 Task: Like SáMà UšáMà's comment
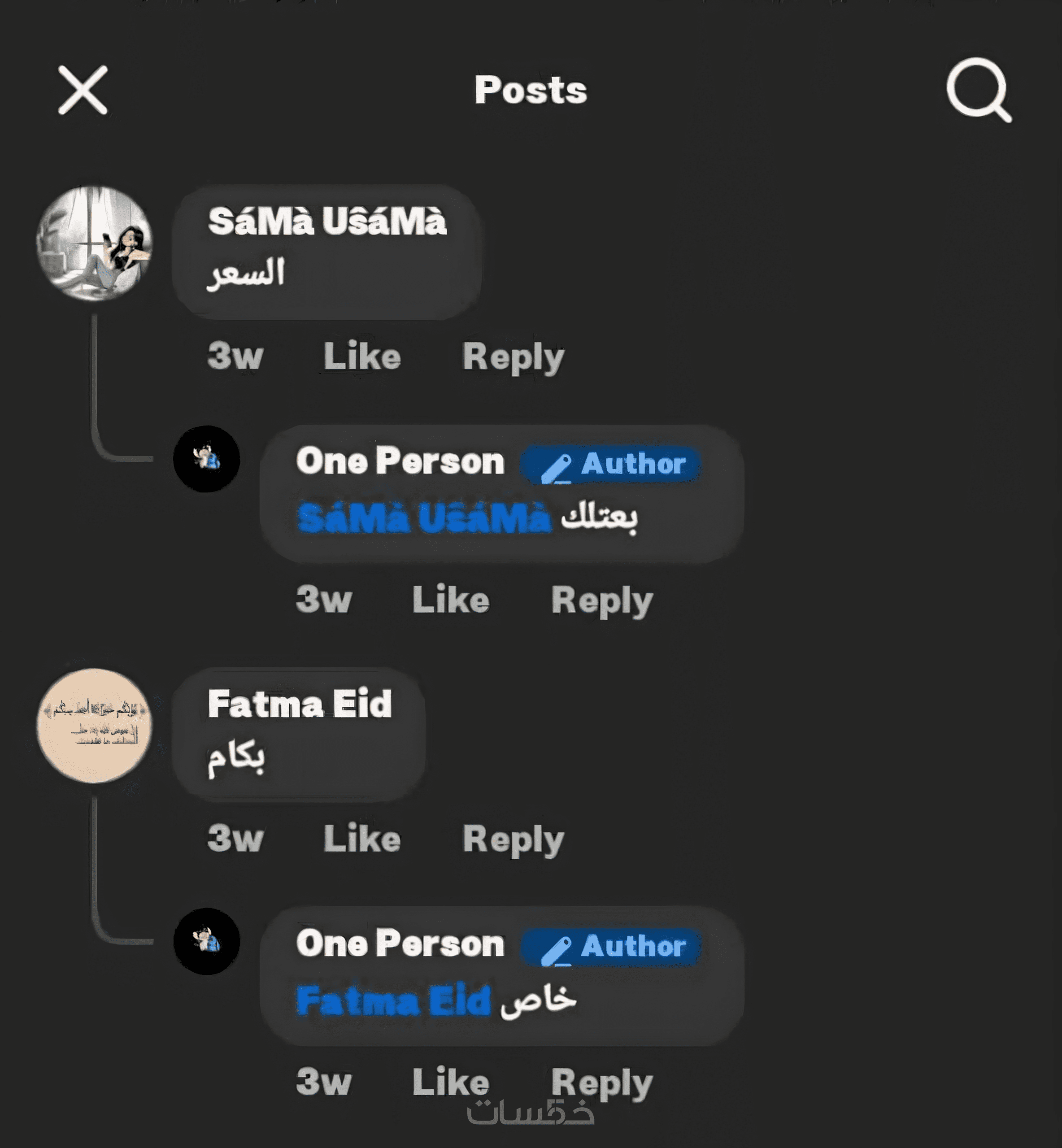[x=362, y=356]
